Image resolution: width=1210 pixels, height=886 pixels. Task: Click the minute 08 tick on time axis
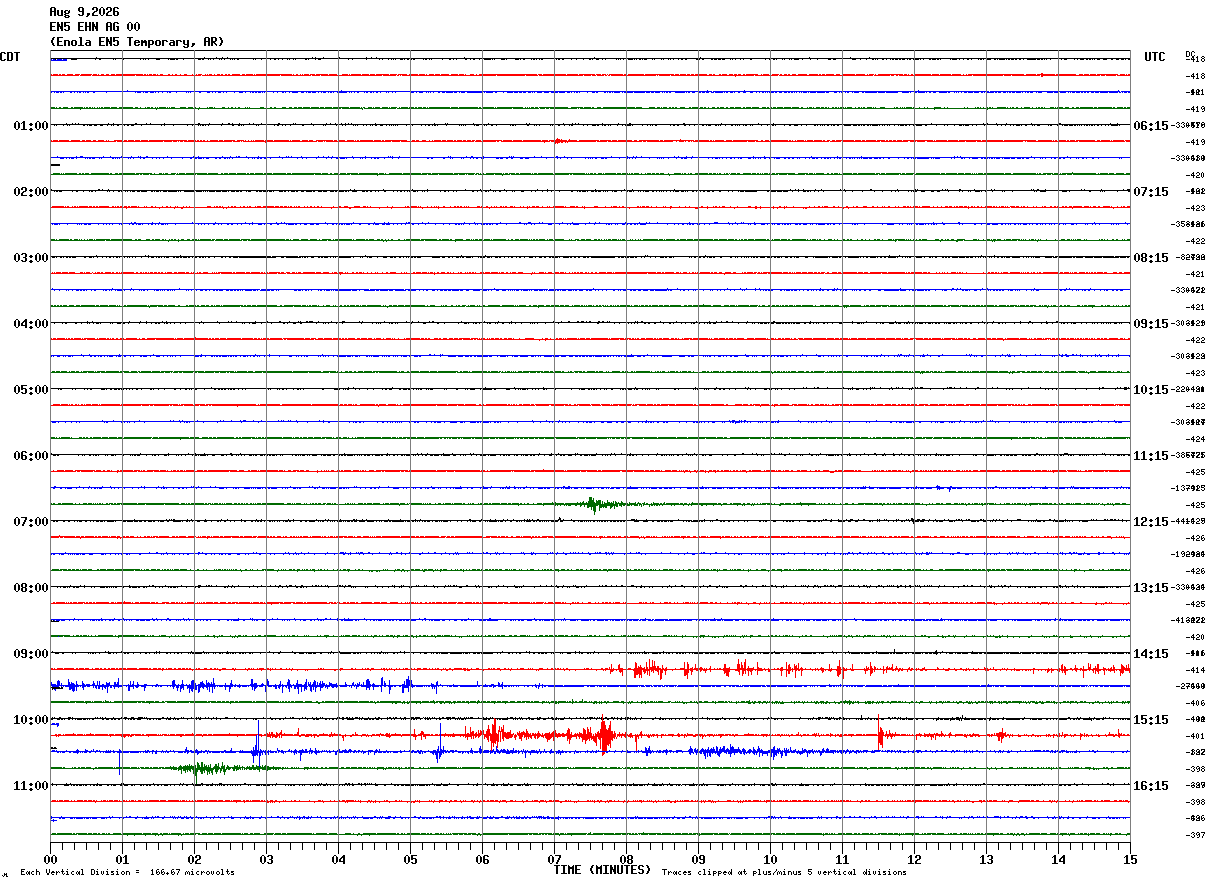pyautogui.click(x=627, y=858)
